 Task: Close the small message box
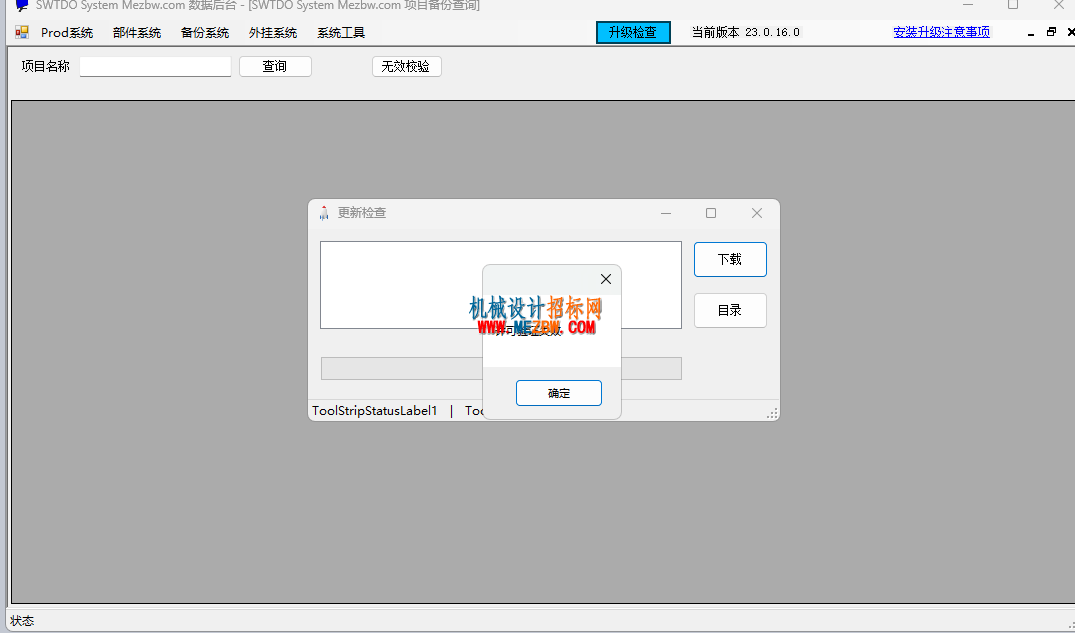click(605, 279)
